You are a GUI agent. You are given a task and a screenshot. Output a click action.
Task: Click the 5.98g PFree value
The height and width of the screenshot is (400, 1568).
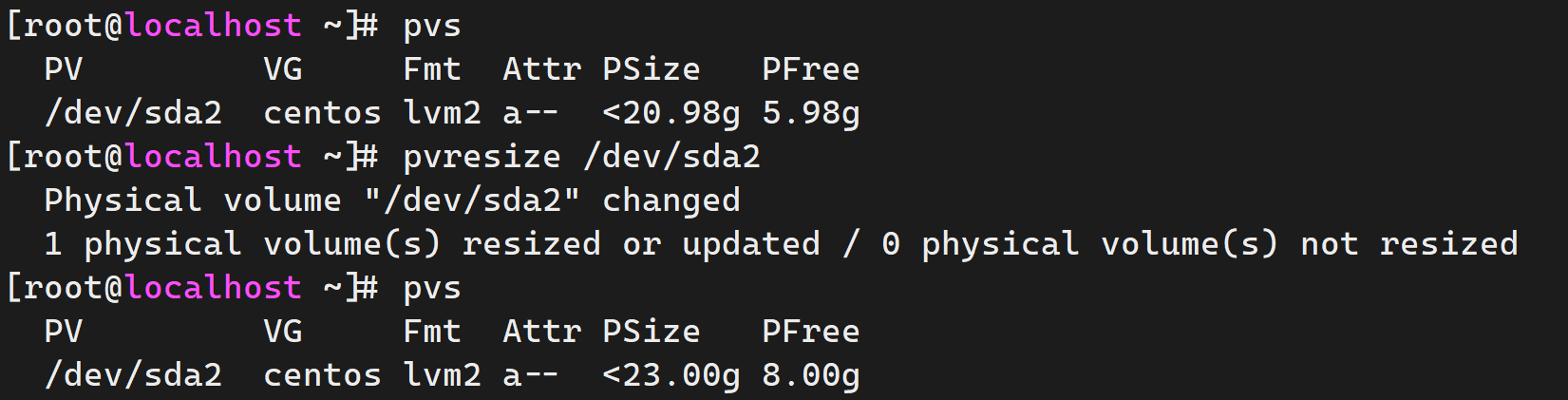point(810,113)
